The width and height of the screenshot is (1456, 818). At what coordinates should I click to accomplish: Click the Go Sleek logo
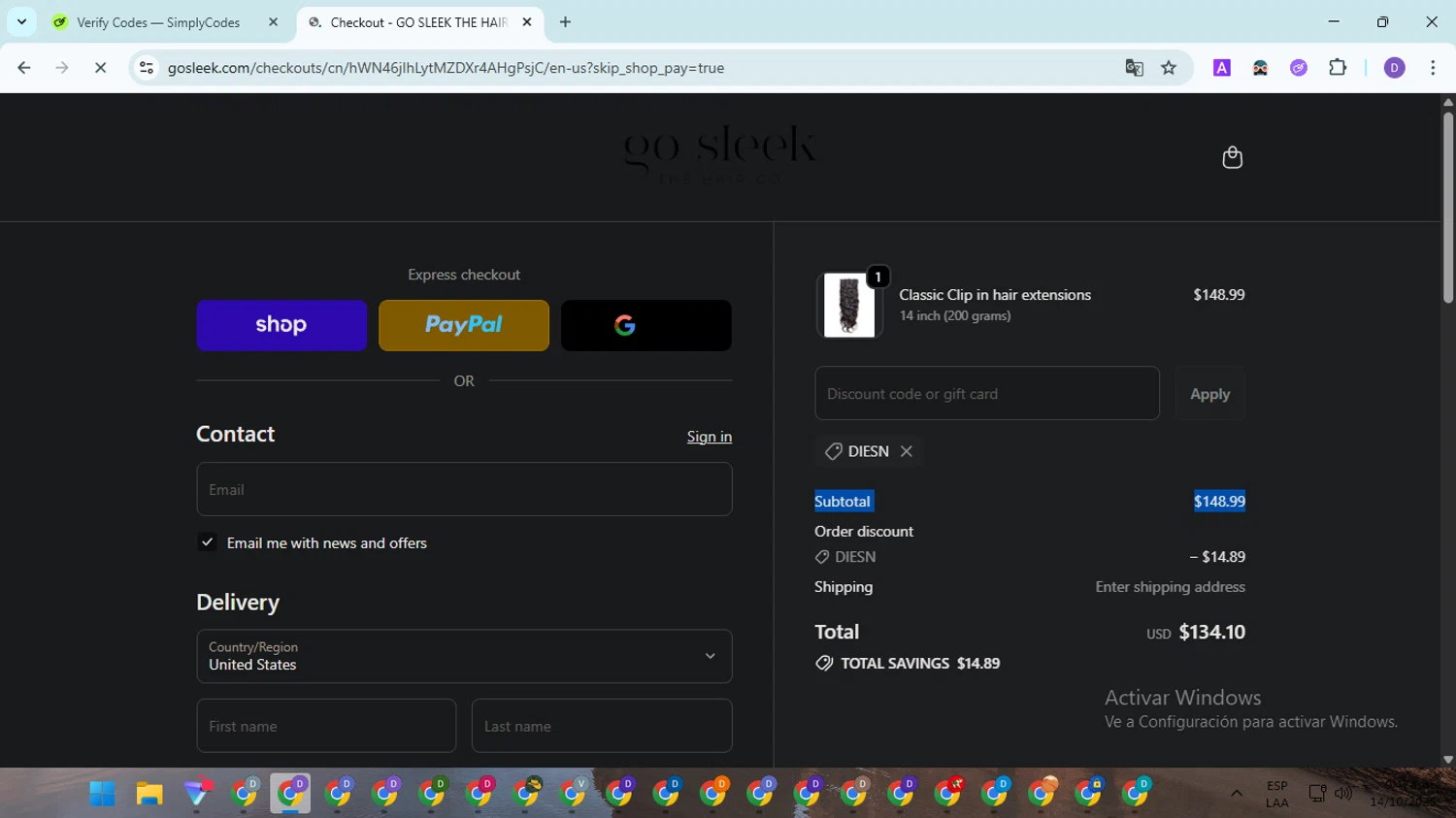pyautogui.click(x=719, y=155)
